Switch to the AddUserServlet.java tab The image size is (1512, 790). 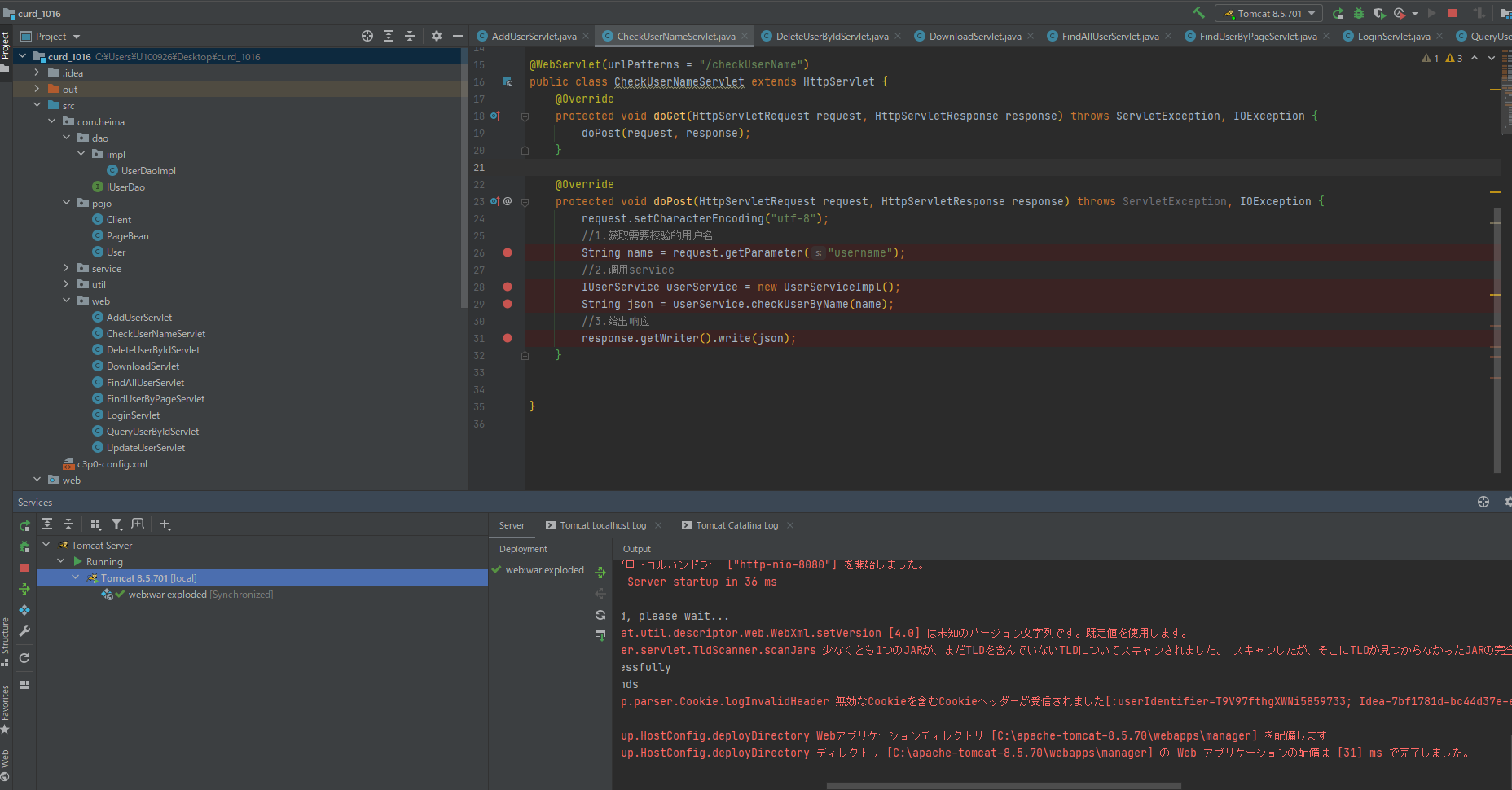tap(534, 36)
